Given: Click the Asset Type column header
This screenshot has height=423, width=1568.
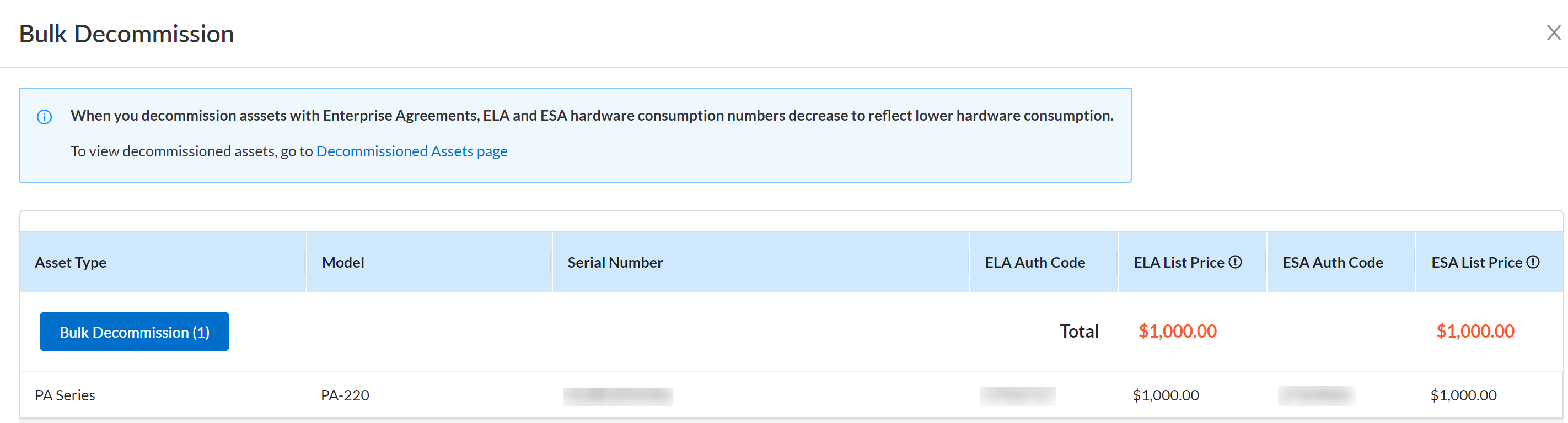Looking at the screenshot, I should point(71,263).
